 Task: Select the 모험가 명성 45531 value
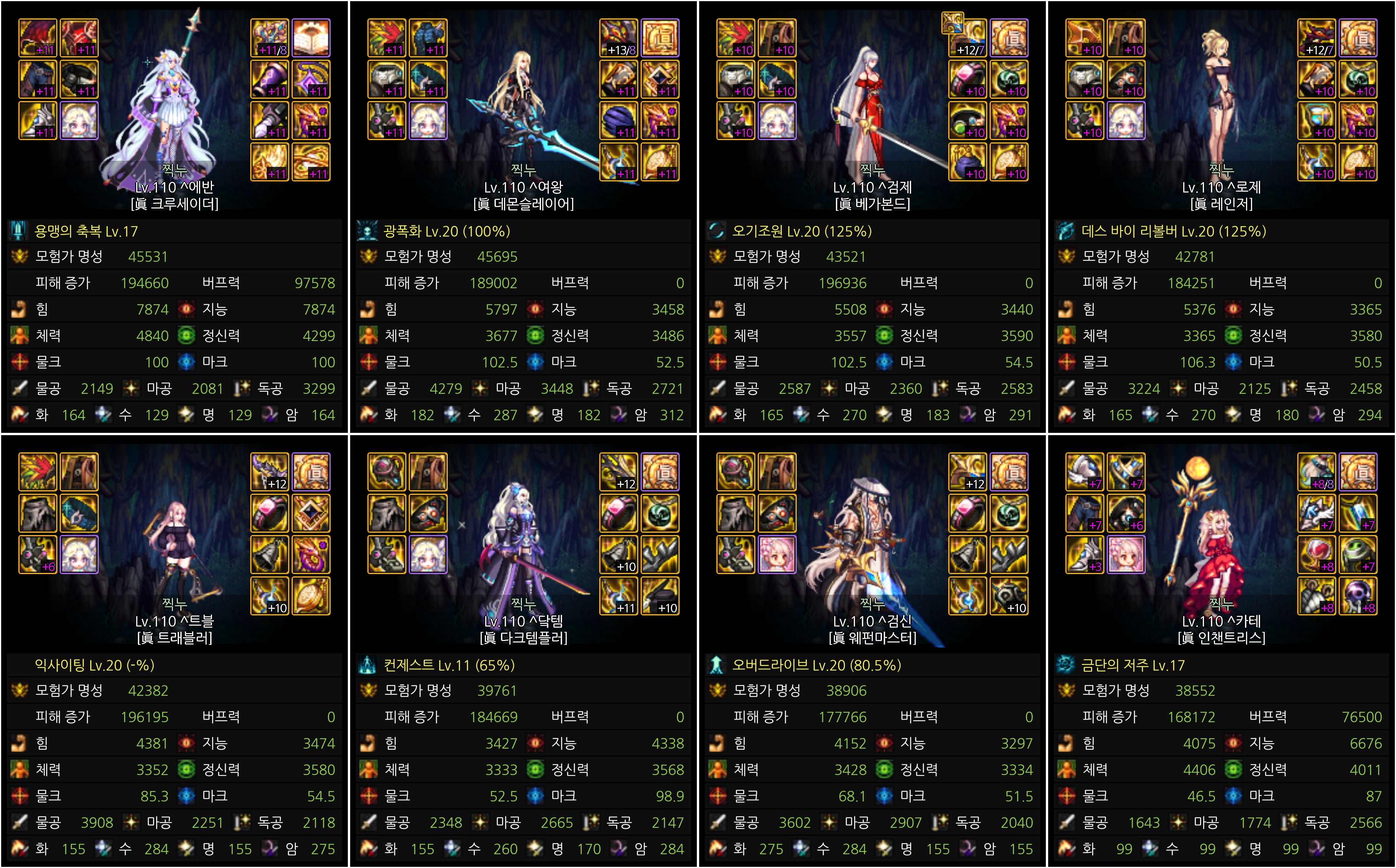point(148,256)
